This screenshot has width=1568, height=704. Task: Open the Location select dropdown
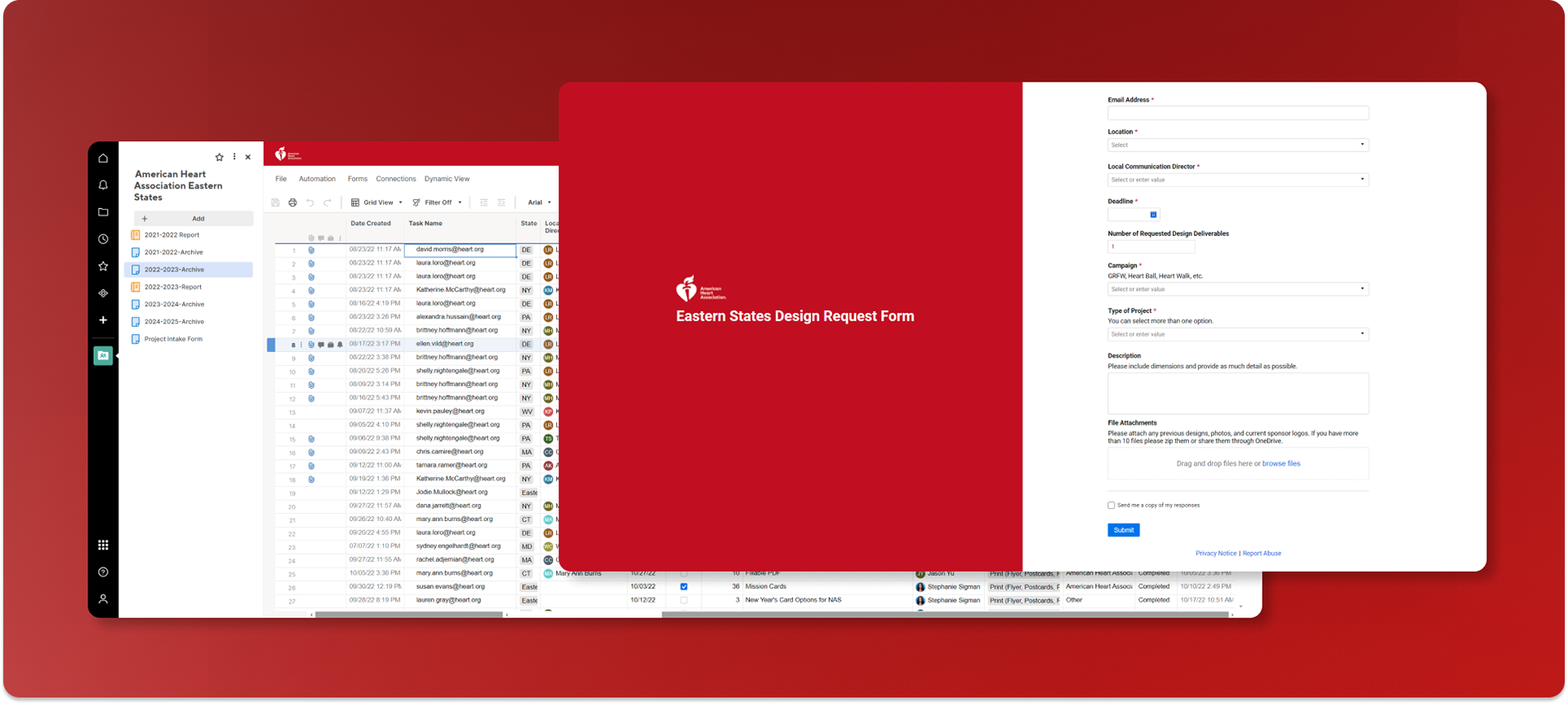point(1238,145)
